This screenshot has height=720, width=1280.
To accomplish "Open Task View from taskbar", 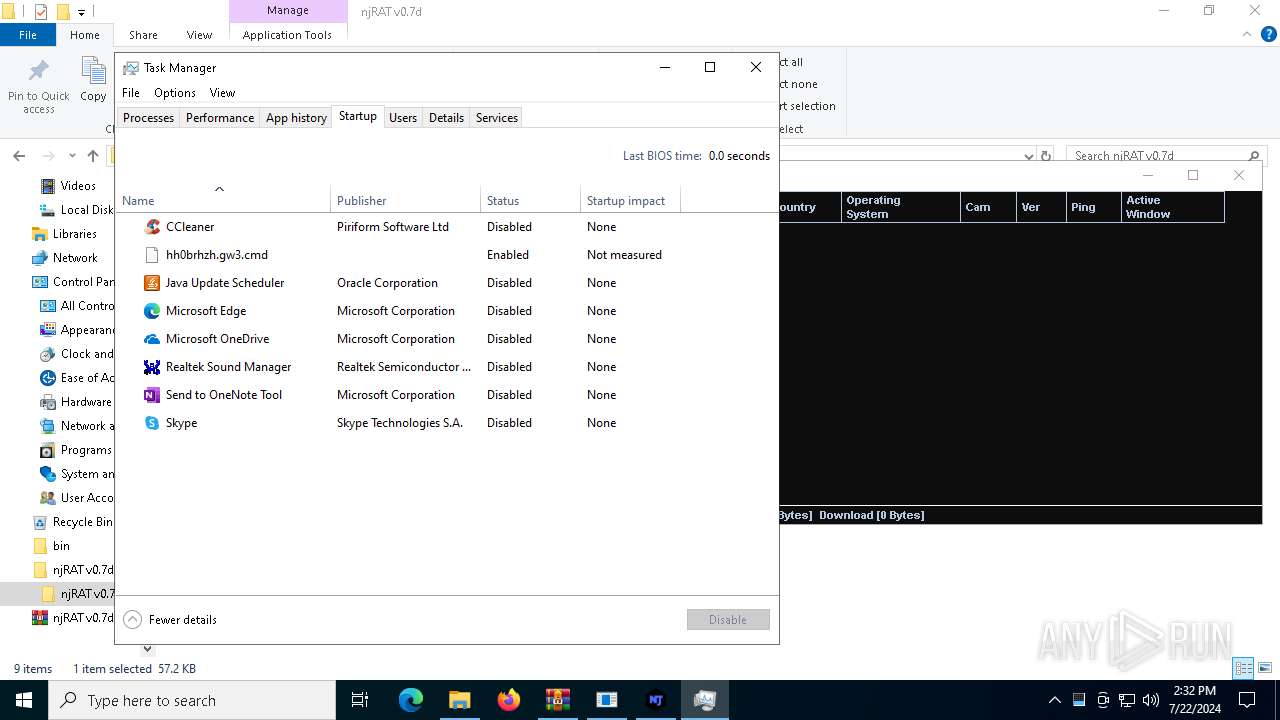I will [360, 700].
